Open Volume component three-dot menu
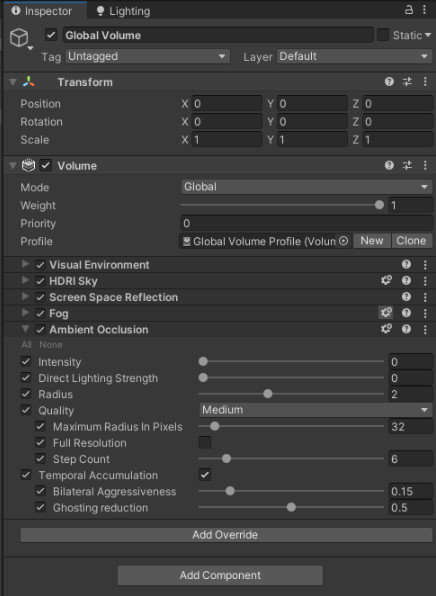Screen dimensions: 436x596 (425, 165)
